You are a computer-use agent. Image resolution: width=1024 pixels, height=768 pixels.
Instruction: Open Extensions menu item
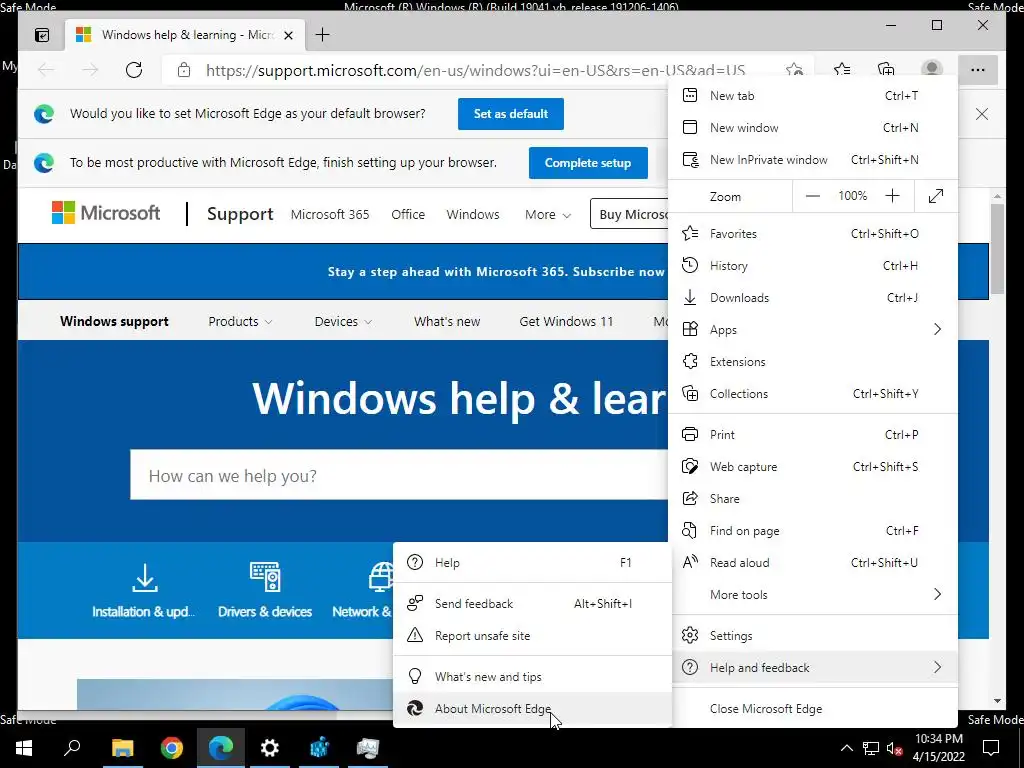pos(813,362)
